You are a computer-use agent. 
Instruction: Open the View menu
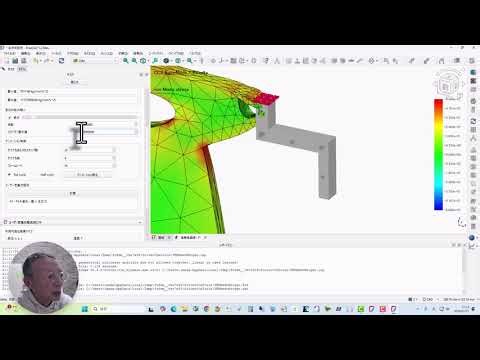[x=41, y=53]
